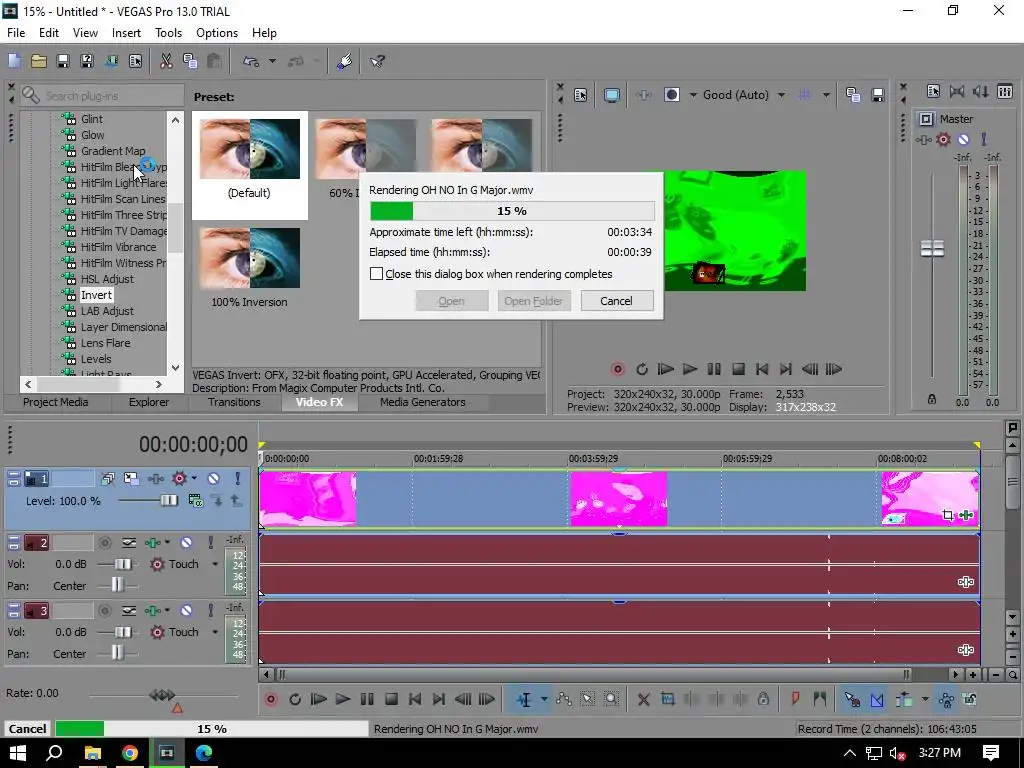Screen dimensions: 1024x768
Task: Click preview Play from Start button
Action: tap(665, 369)
